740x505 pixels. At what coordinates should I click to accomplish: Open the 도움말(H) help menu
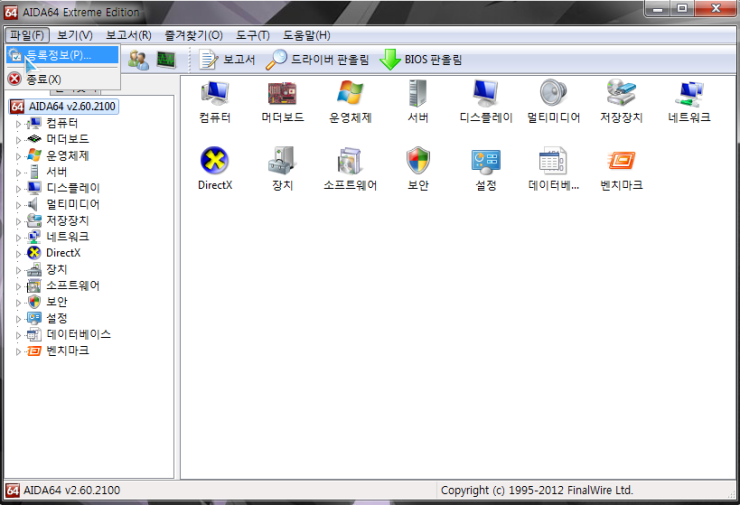tap(306, 35)
